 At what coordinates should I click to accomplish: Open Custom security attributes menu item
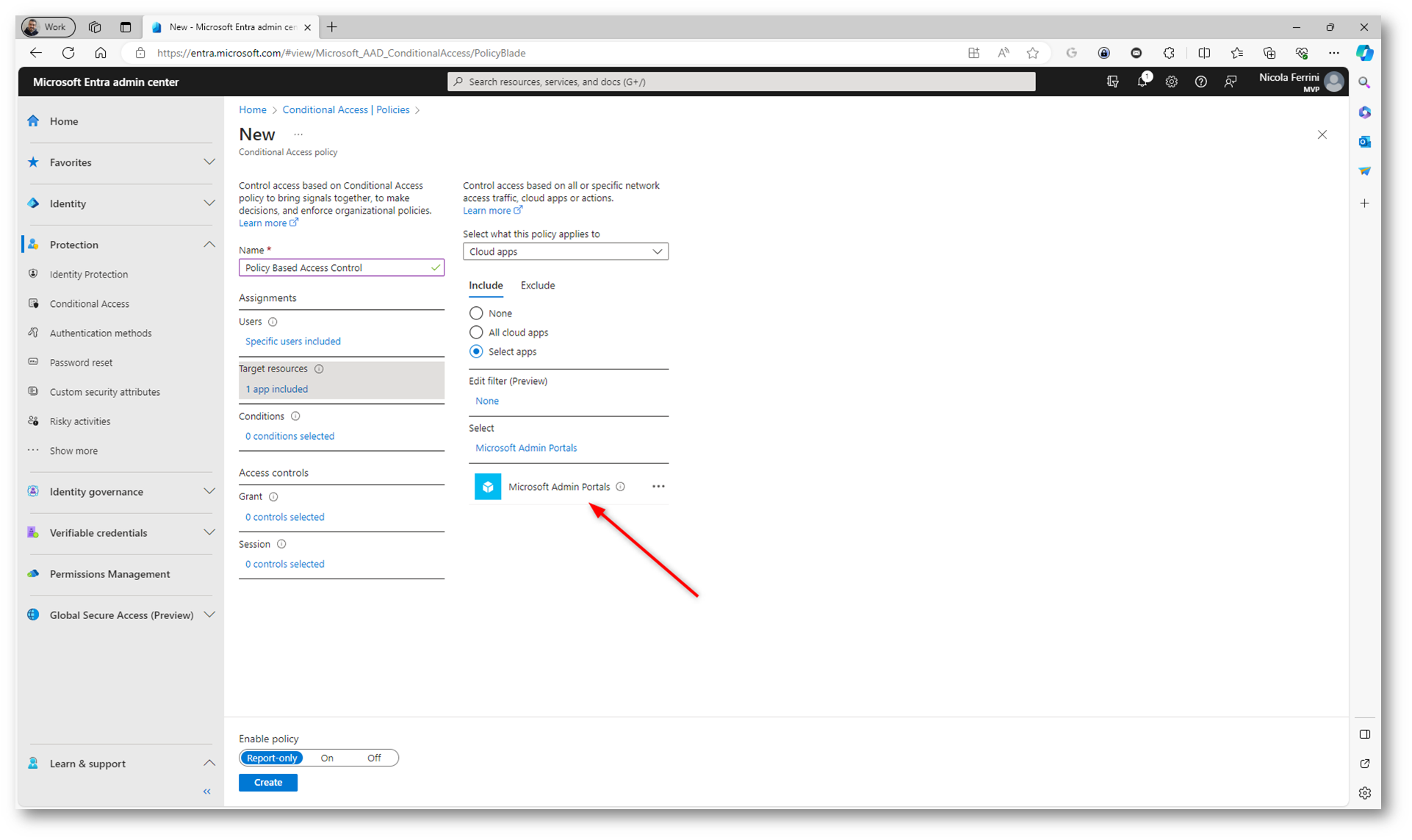click(104, 392)
